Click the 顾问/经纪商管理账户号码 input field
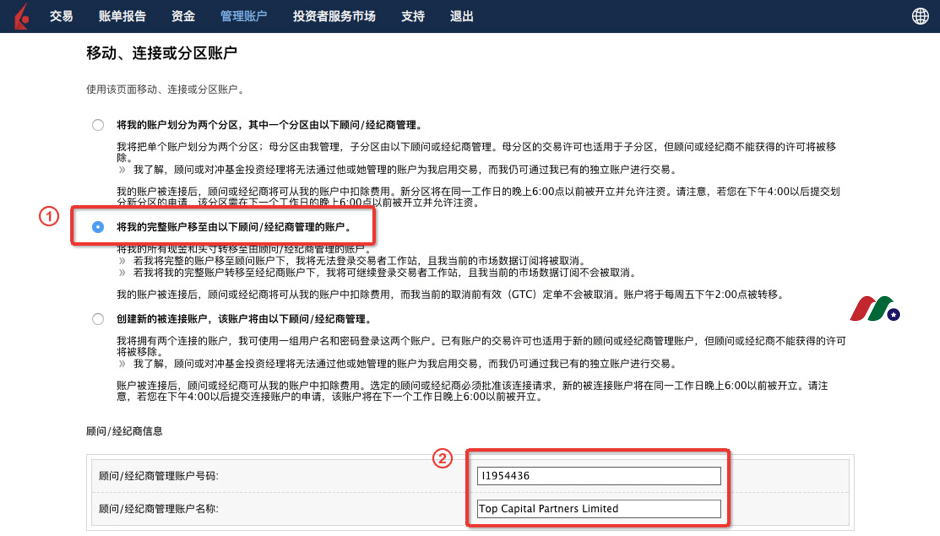The image size is (940, 536). click(599, 475)
